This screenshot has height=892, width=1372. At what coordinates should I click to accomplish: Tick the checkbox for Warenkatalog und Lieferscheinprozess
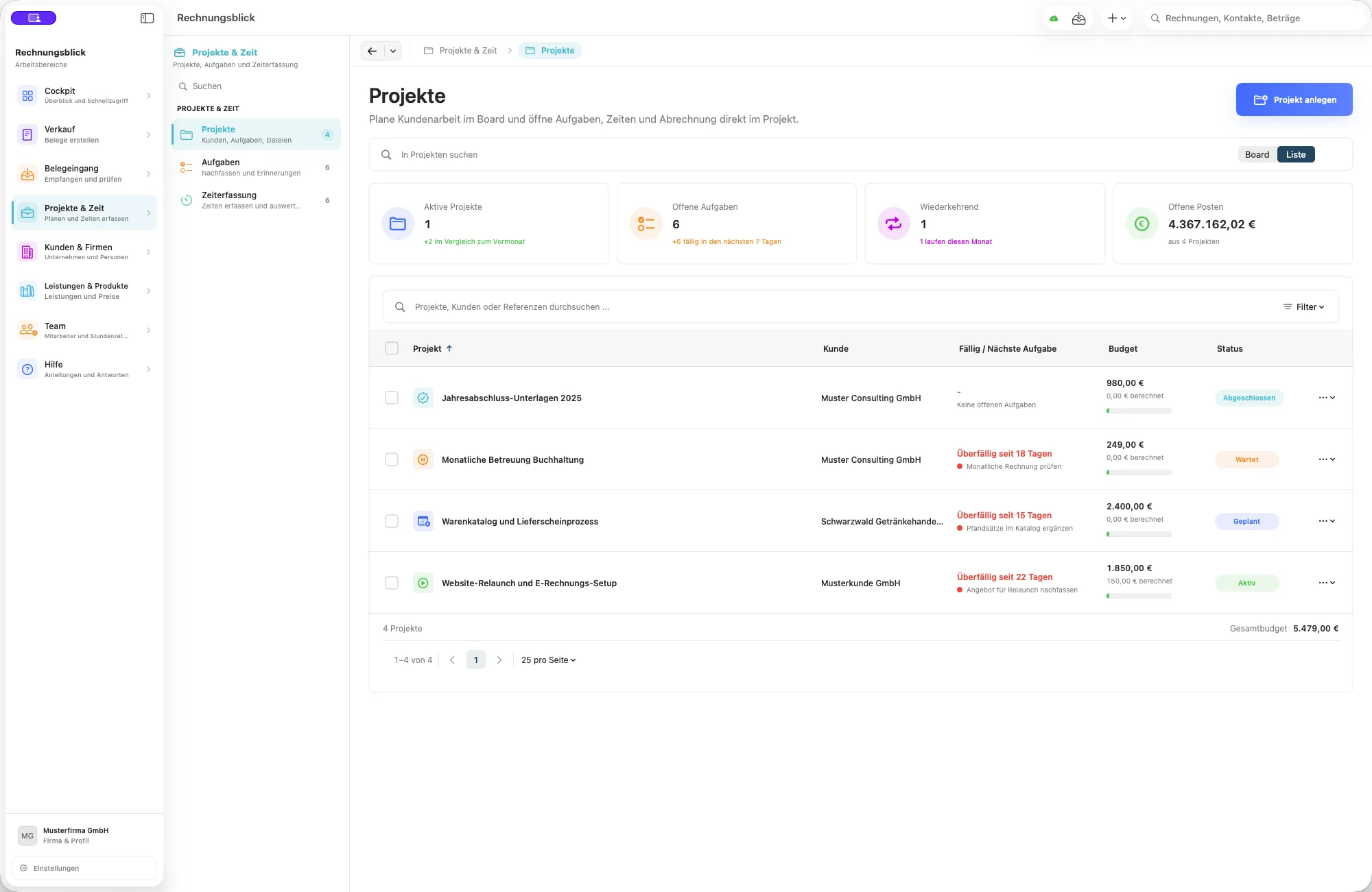pyautogui.click(x=392, y=521)
